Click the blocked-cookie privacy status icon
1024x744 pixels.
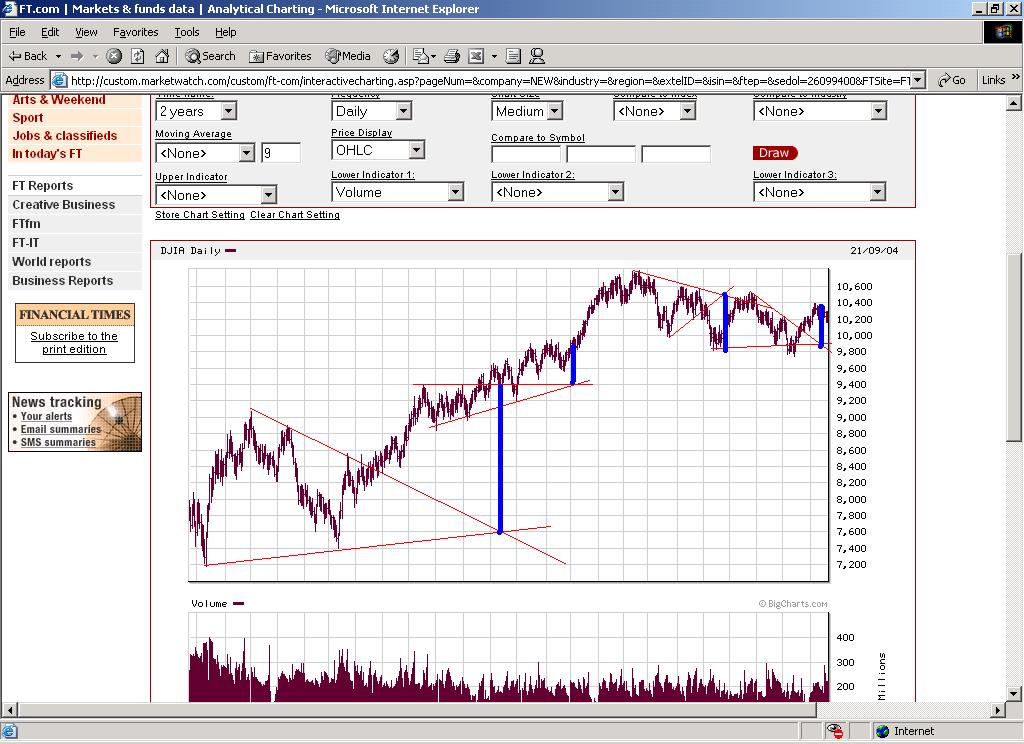[834, 731]
